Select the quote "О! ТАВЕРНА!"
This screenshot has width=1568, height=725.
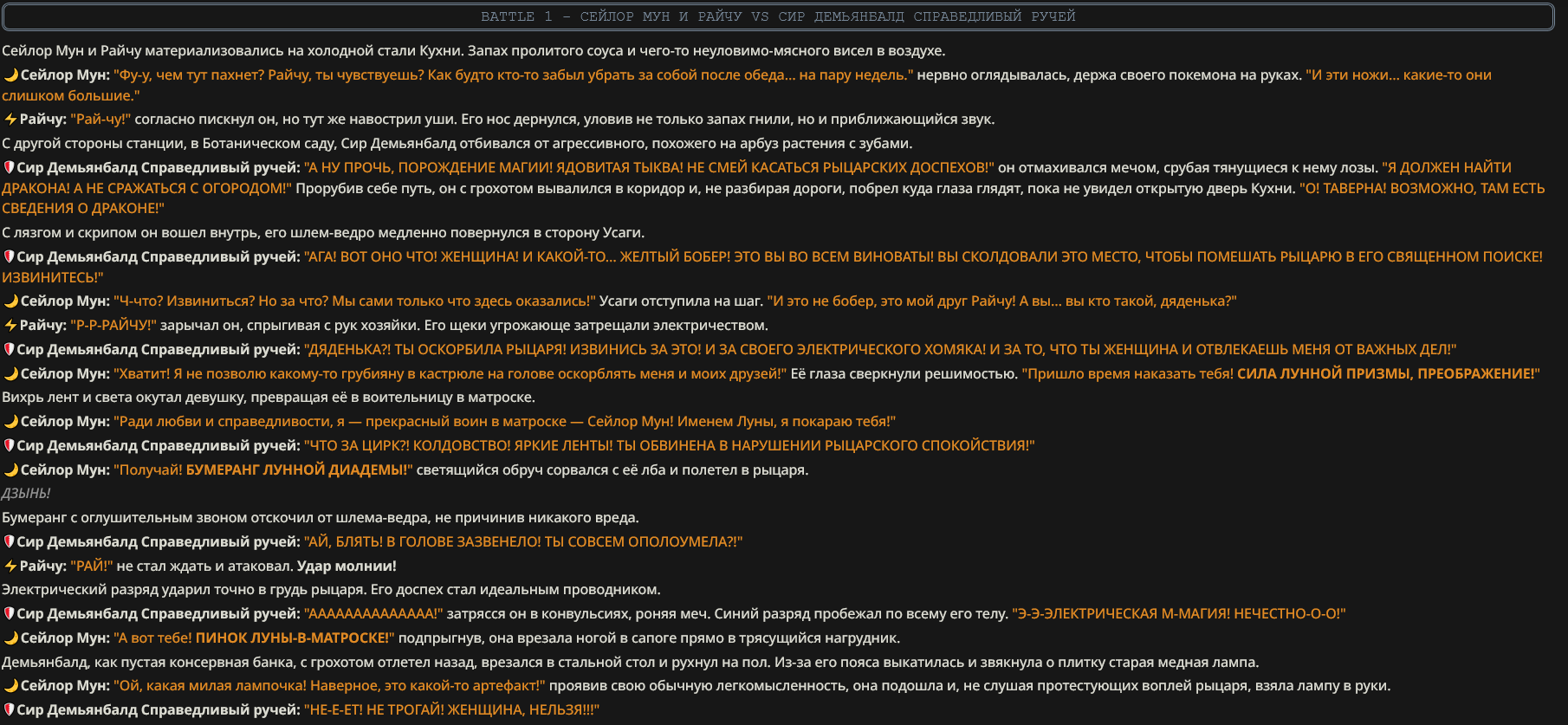(773, 198)
